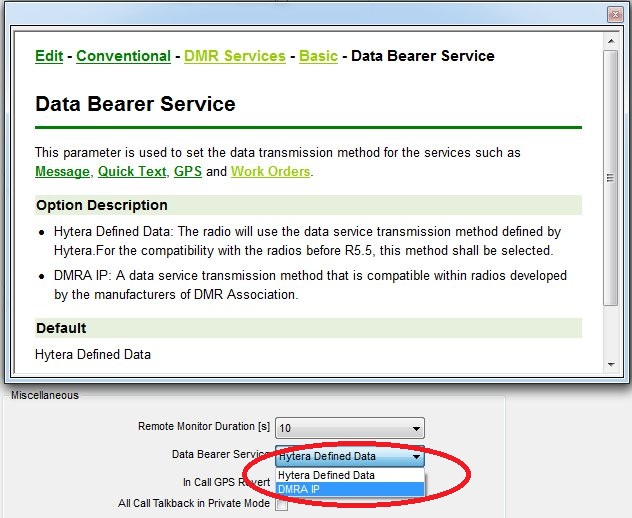
Task: Open the Message help link
Action: coord(62,172)
